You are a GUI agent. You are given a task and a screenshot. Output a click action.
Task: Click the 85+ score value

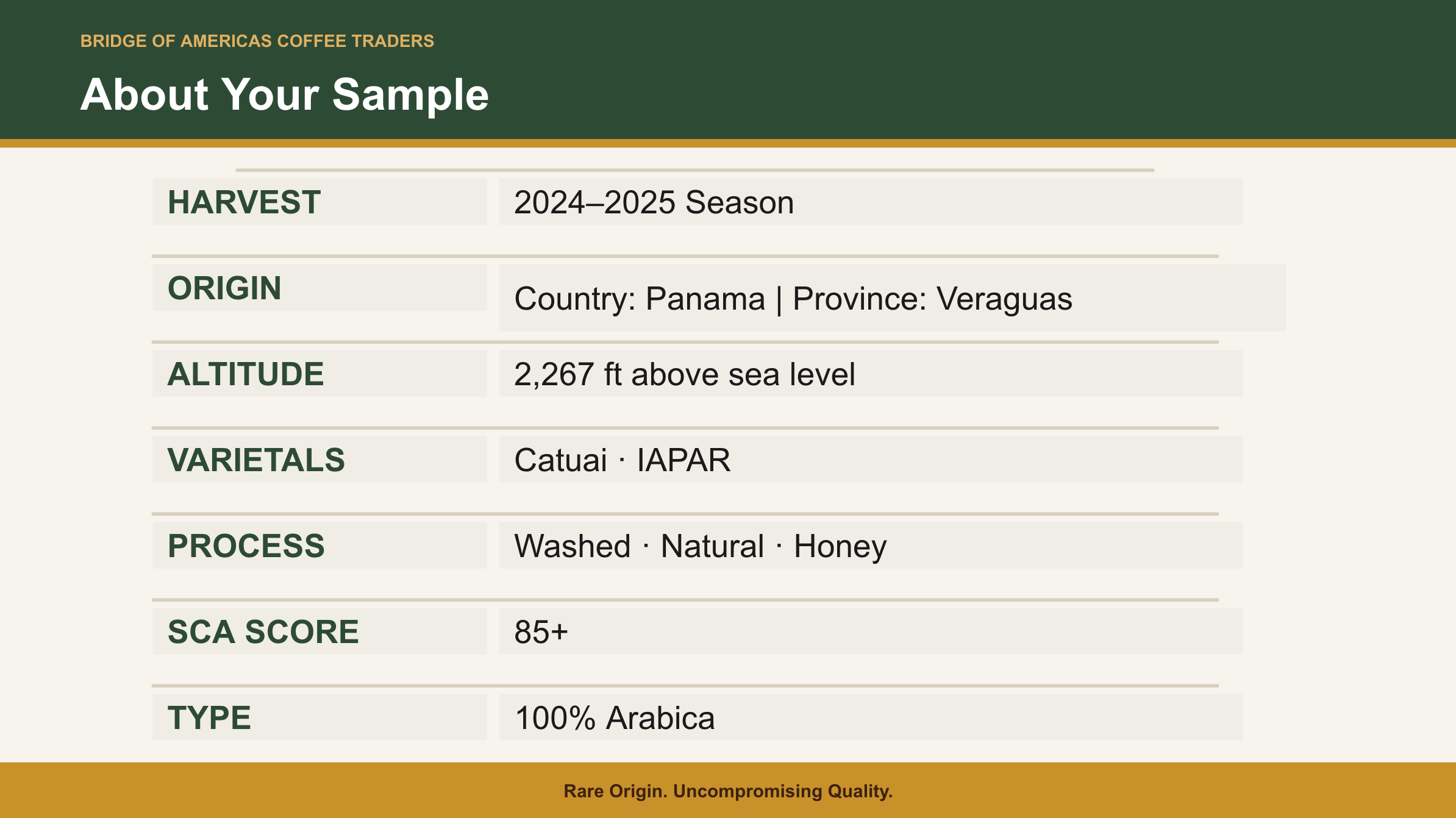pyautogui.click(x=541, y=632)
